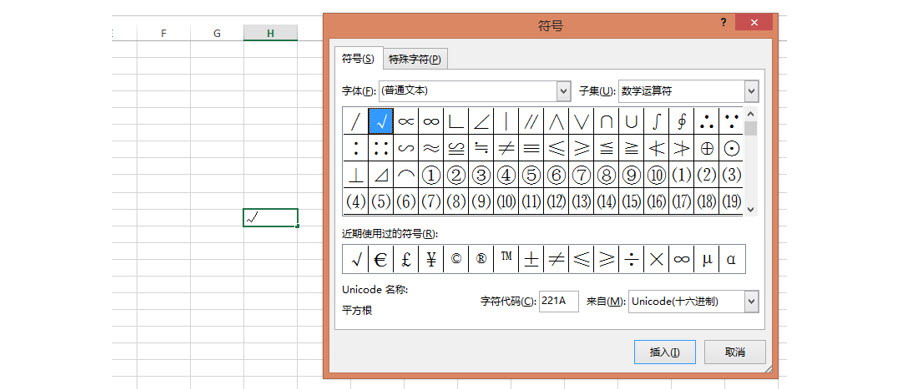Pick the Greek alpha α recent symbol

point(731,259)
